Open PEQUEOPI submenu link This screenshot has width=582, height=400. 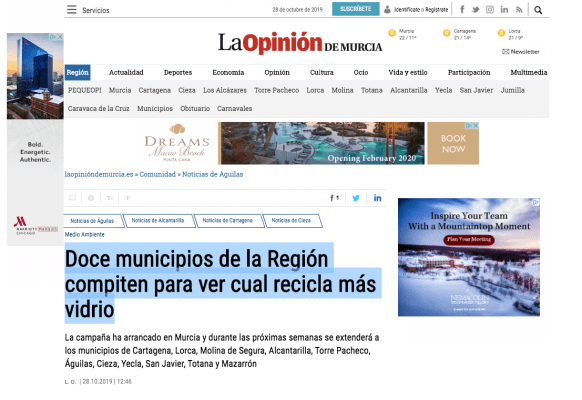(85, 90)
